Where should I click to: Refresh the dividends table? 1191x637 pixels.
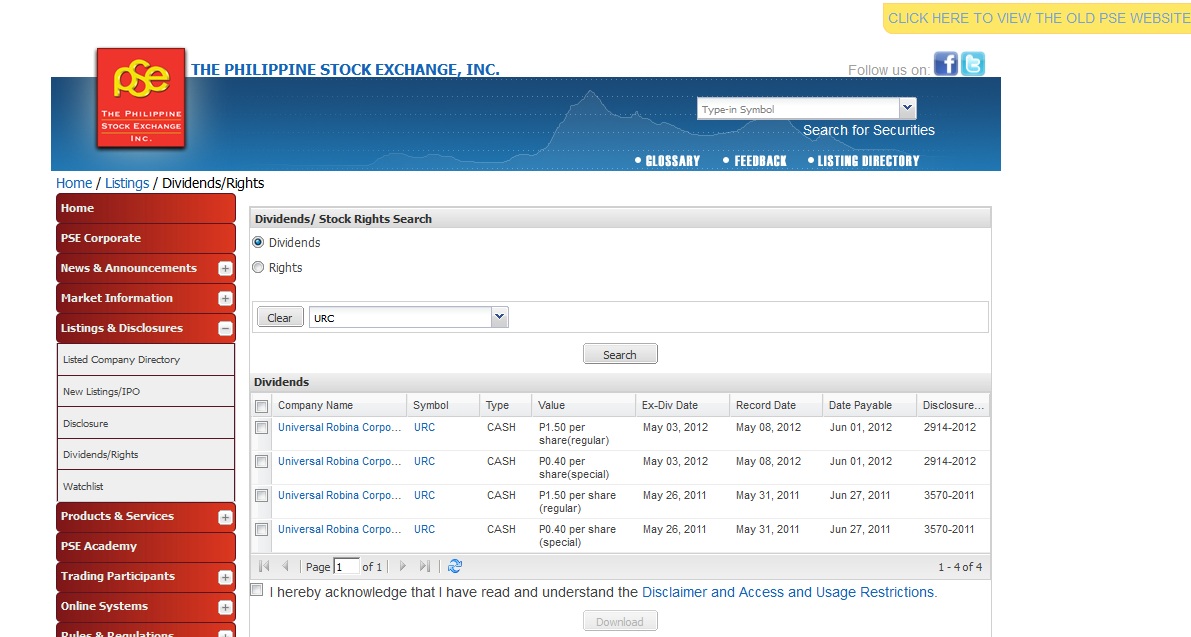pos(455,566)
